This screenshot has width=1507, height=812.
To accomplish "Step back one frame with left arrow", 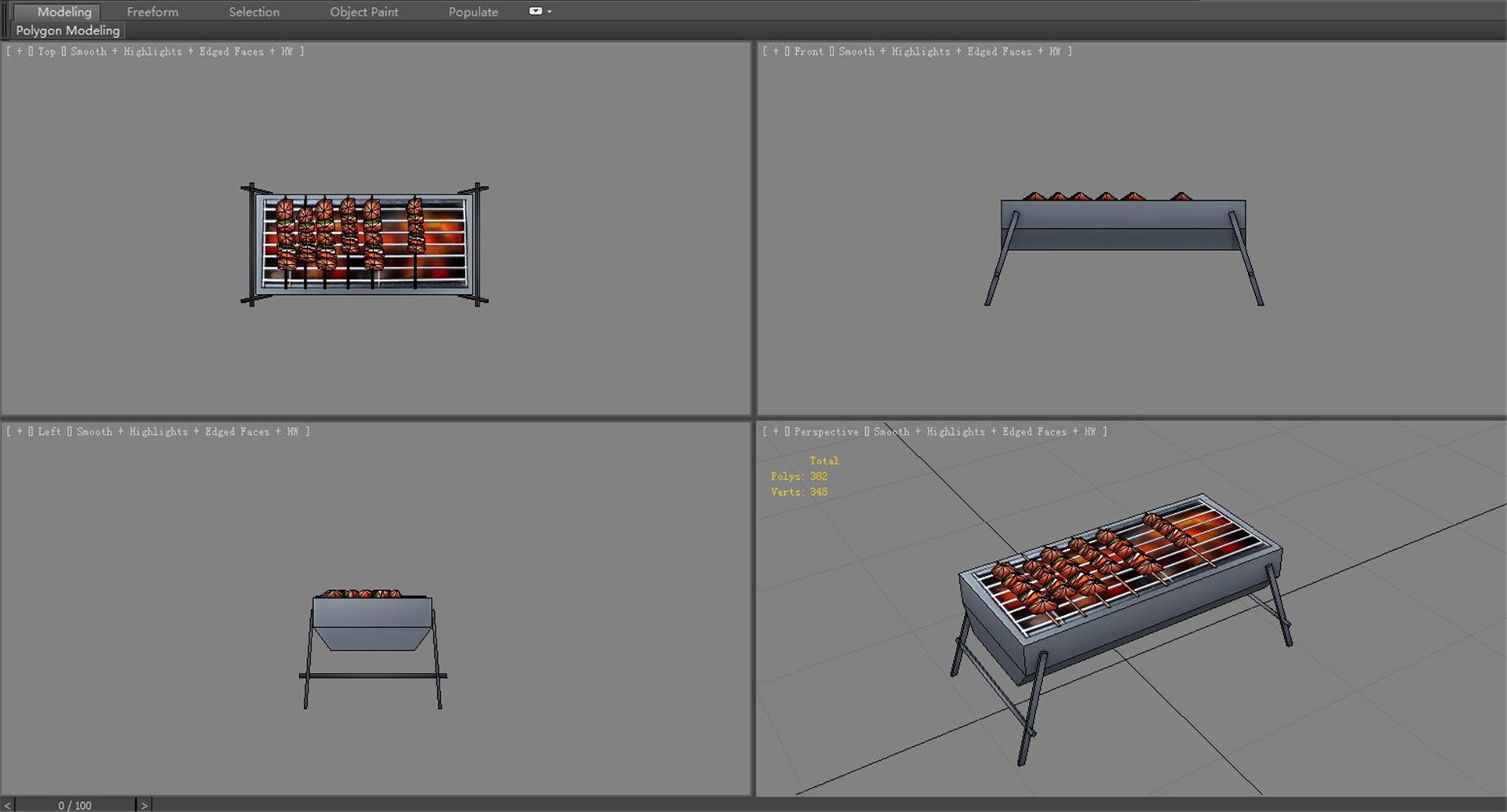I will tap(7, 805).
